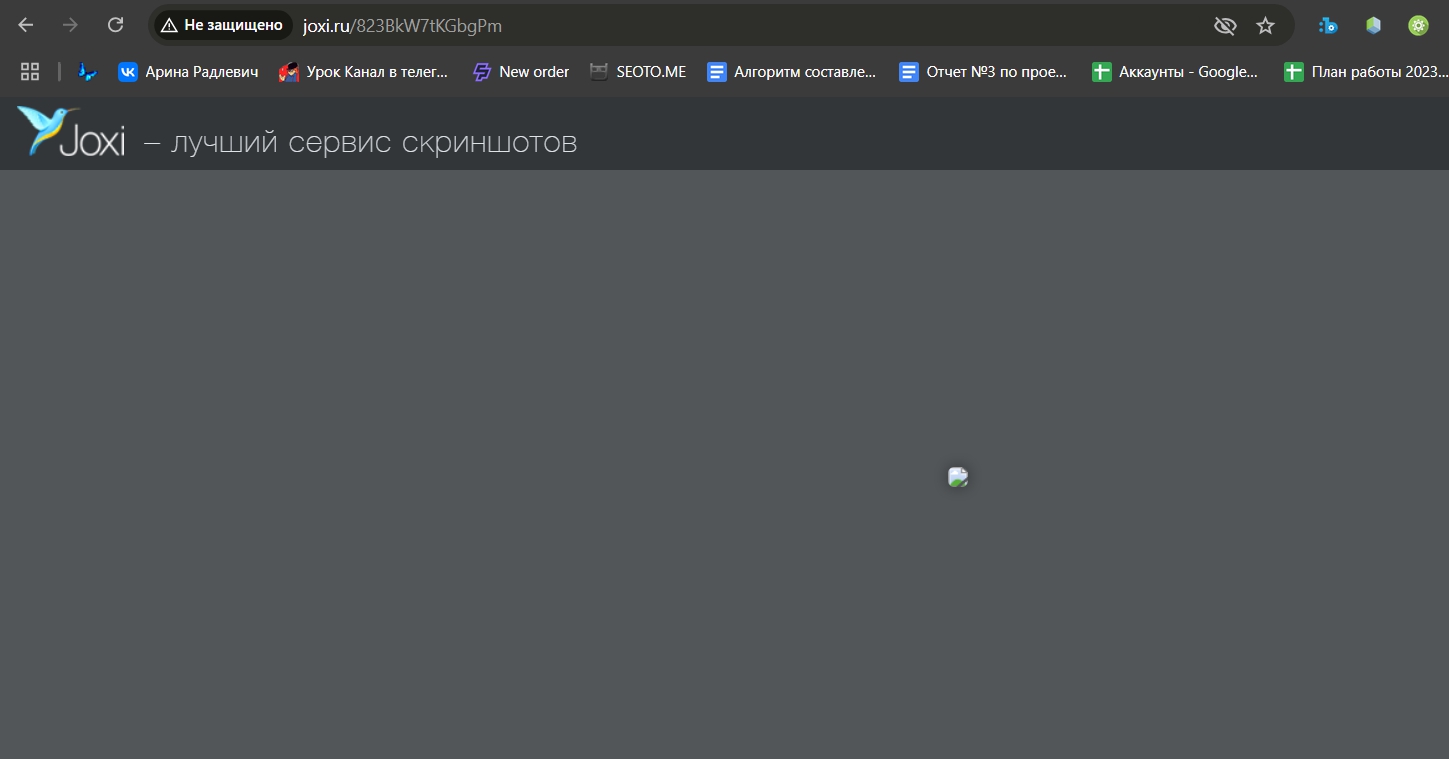This screenshot has height=759, width=1449.
Task: Click the crossed-out eye icon in address bar
Action: [1225, 26]
